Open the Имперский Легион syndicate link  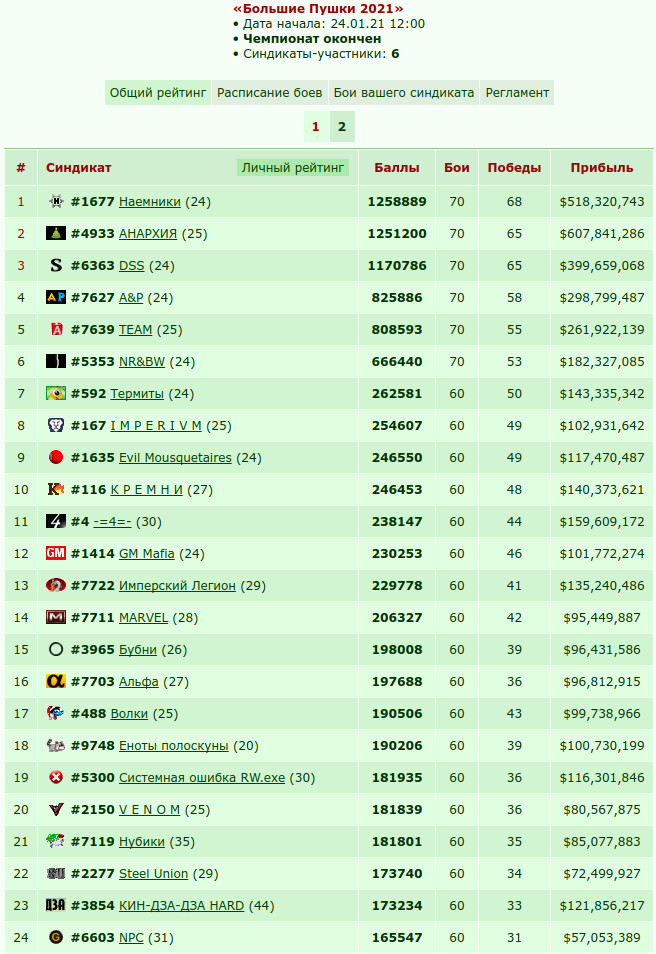coord(177,585)
